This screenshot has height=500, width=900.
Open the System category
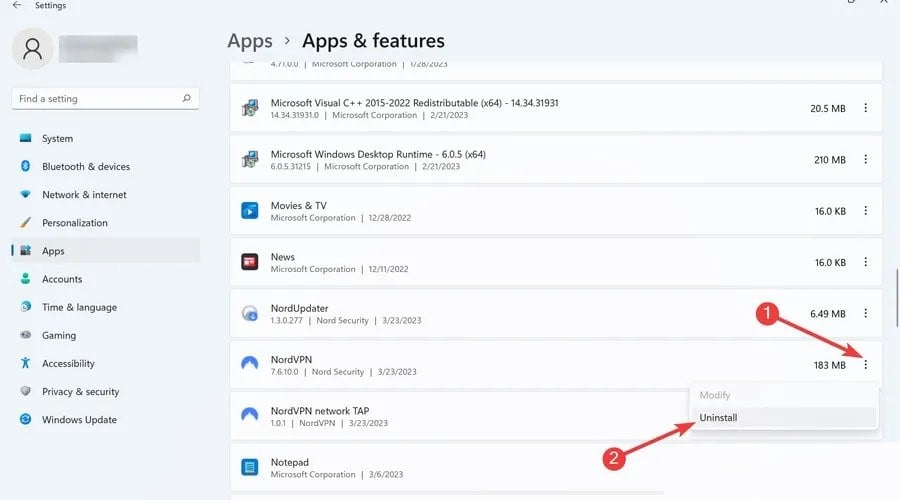coord(57,138)
